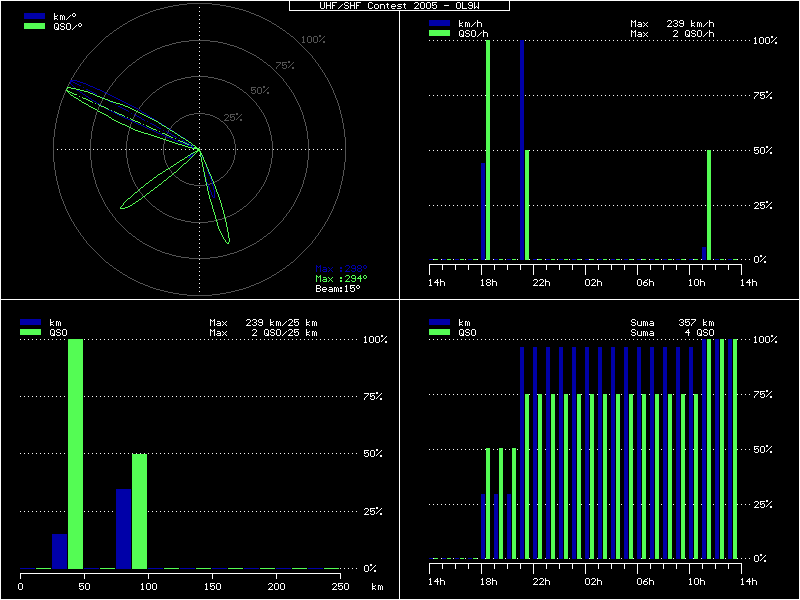Click the "Max 239 km/h" value
800x600 pixels.
click(672, 24)
